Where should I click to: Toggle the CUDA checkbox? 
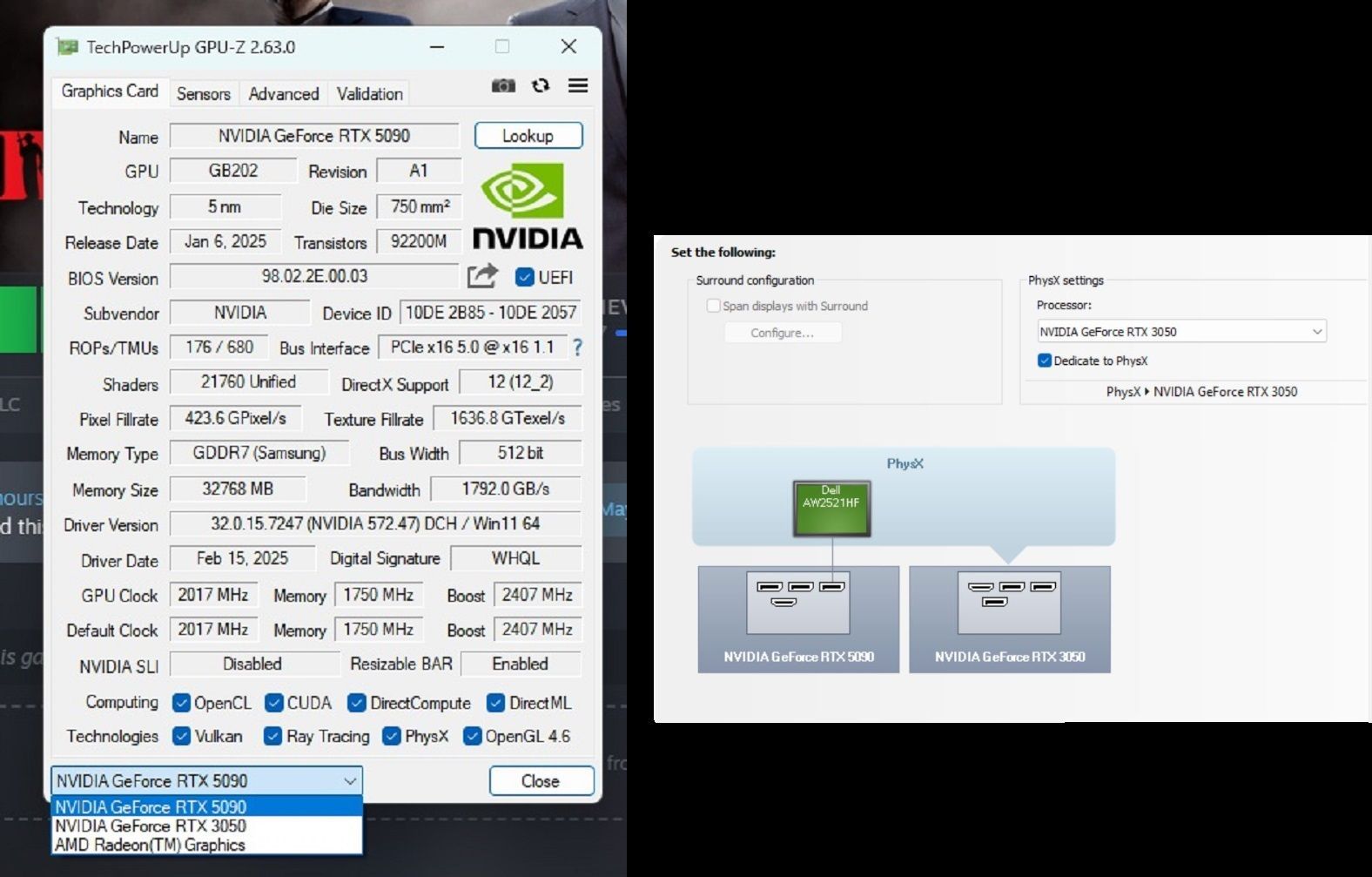click(274, 703)
